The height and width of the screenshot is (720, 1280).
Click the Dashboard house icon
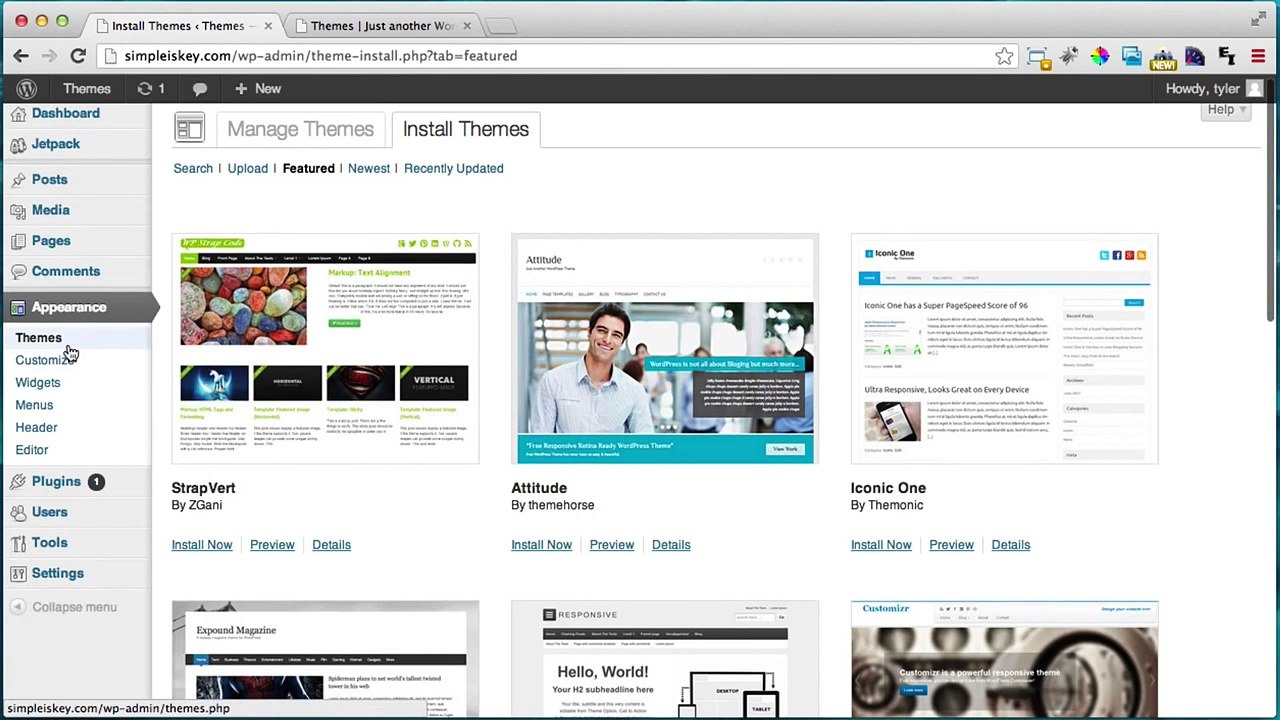(x=18, y=114)
